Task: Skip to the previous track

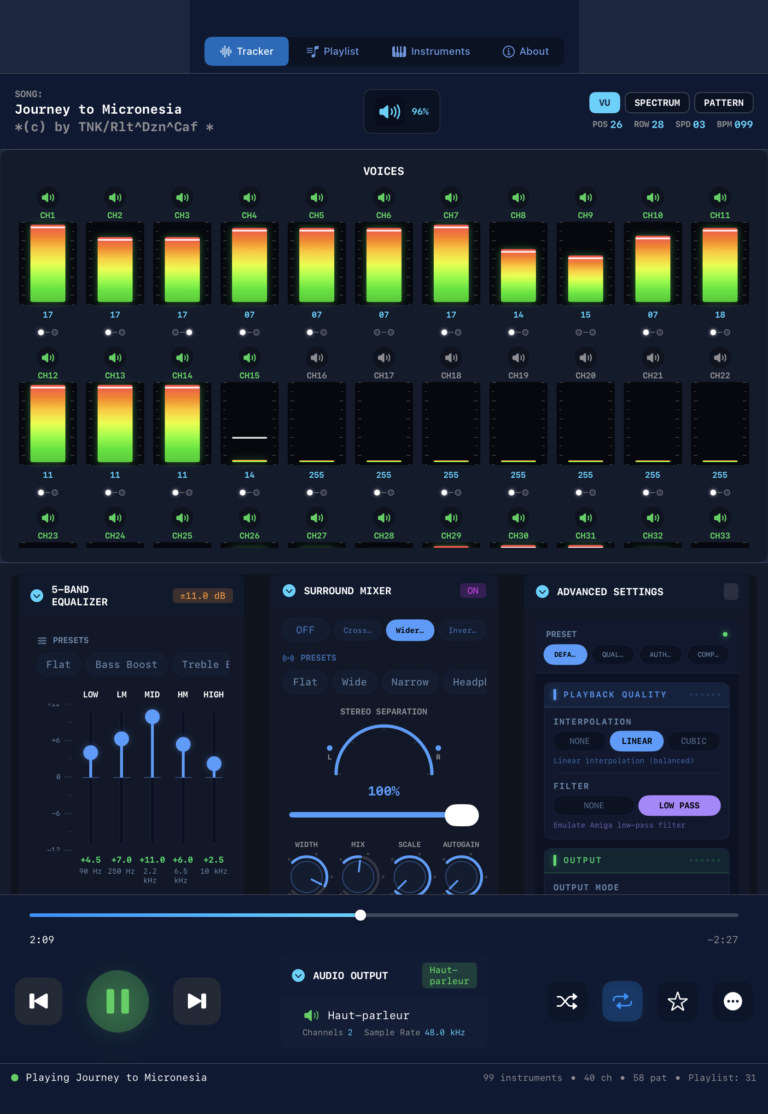Action: point(38,1001)
